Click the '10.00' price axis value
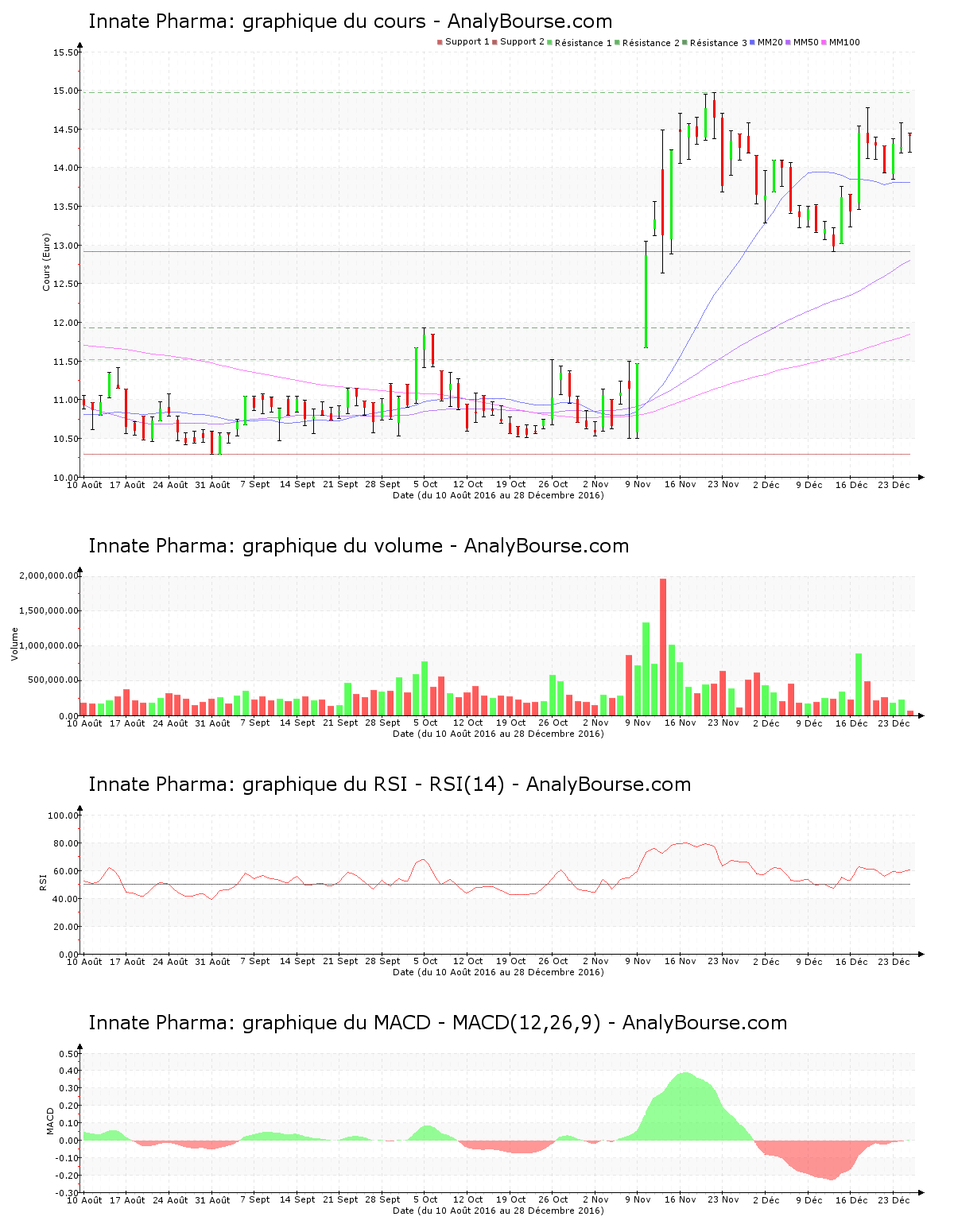The height and width of the screenshot is (1232, 954). [x=66, y=478]
